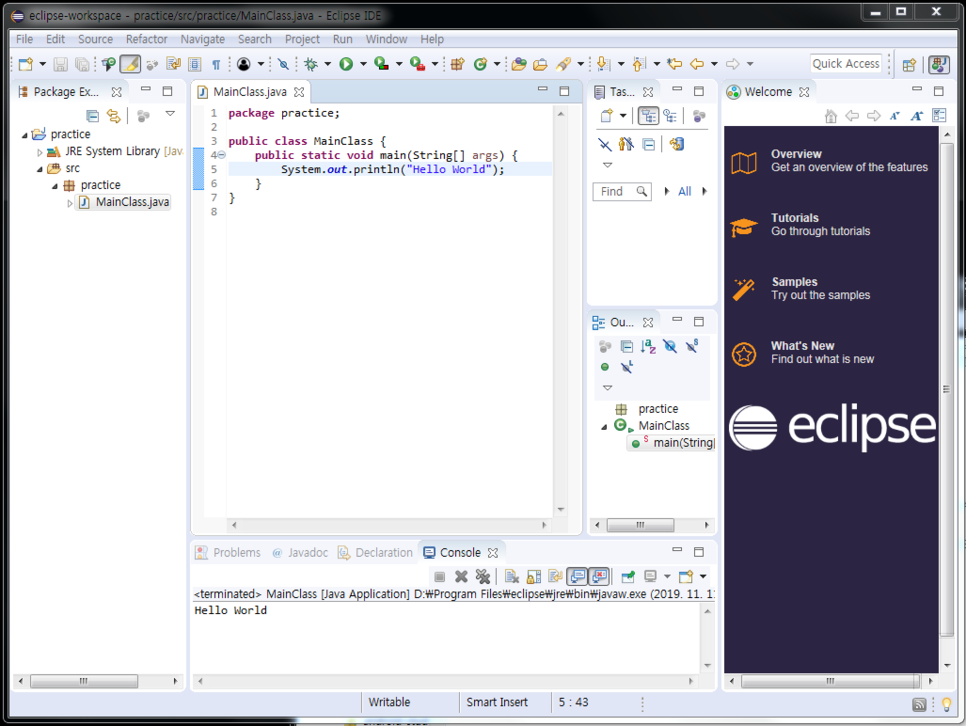Open New Task dropdown in Task List
Viewport: 966px width, 726px height.
pos(623,116)
